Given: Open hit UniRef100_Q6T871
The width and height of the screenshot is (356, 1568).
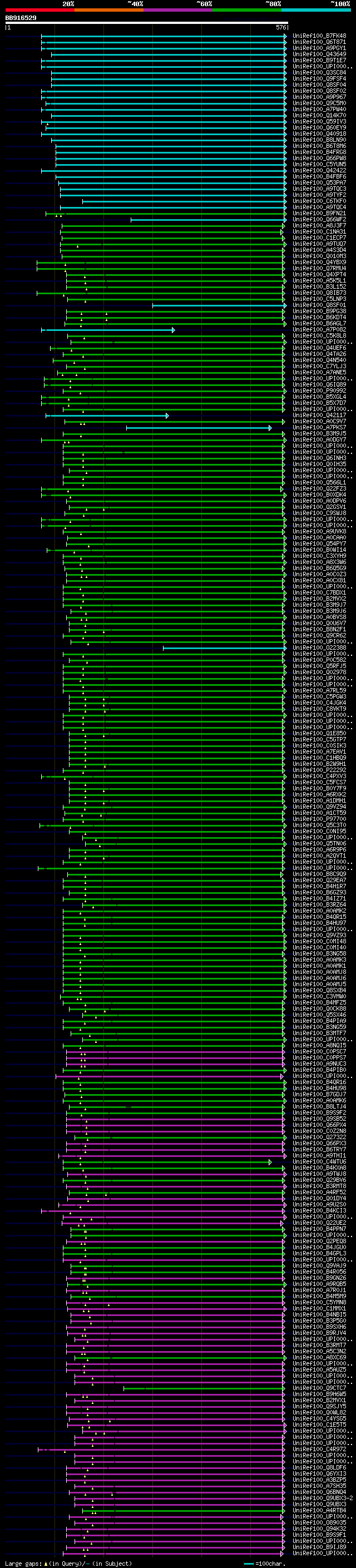Looking at the screenshot, I should (x=319, y=42).
